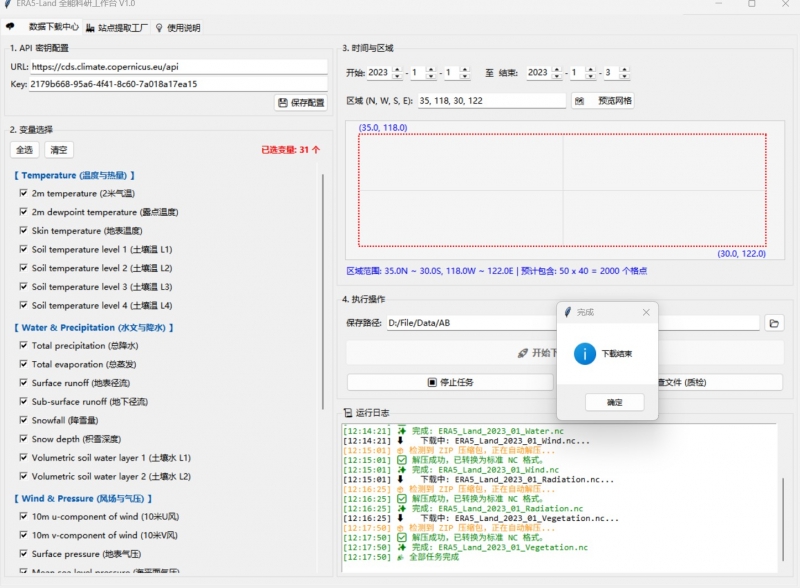The image size is (800, 588).
Task: Click the blue info icon in dialog
Action: [585, 354]
